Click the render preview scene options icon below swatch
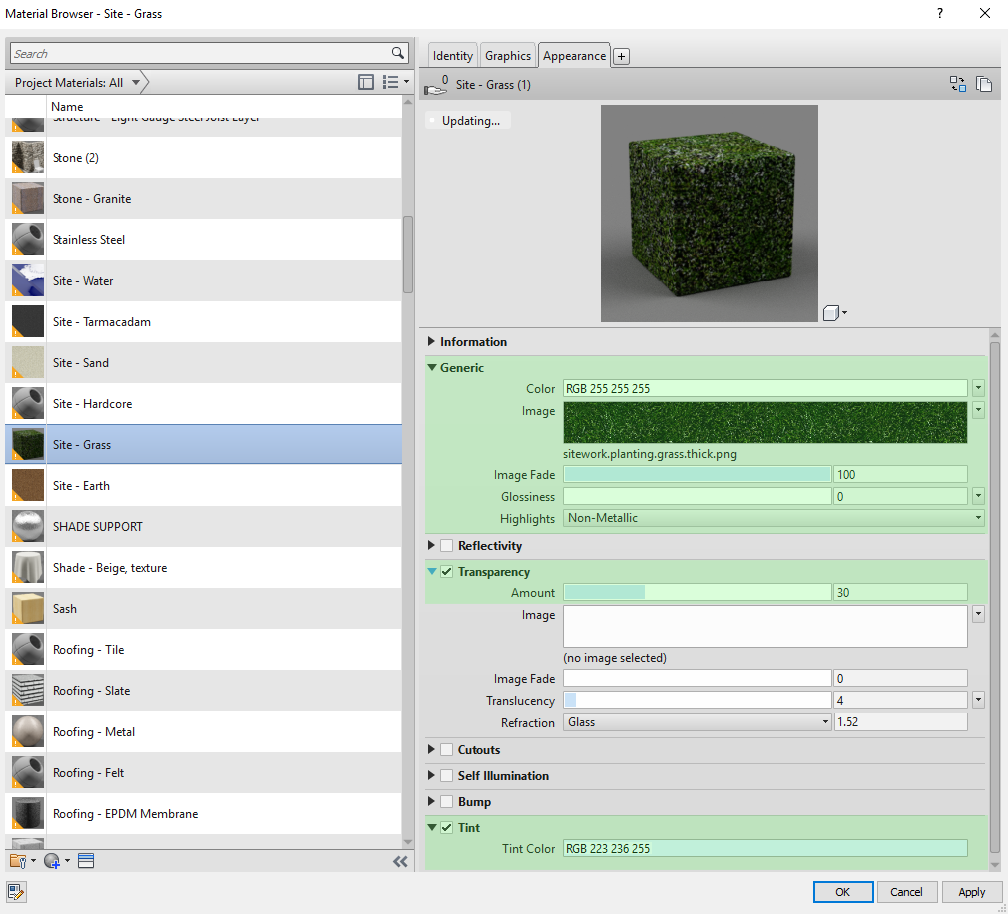This screenshot has width=1008, height=914. tap(832, 312)
